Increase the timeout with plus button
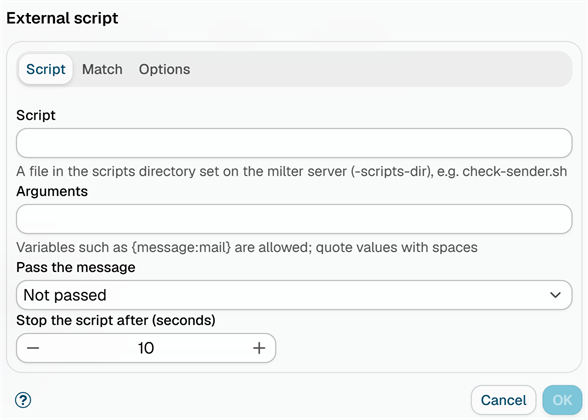588x420 pixels. (x=259, y=348)
